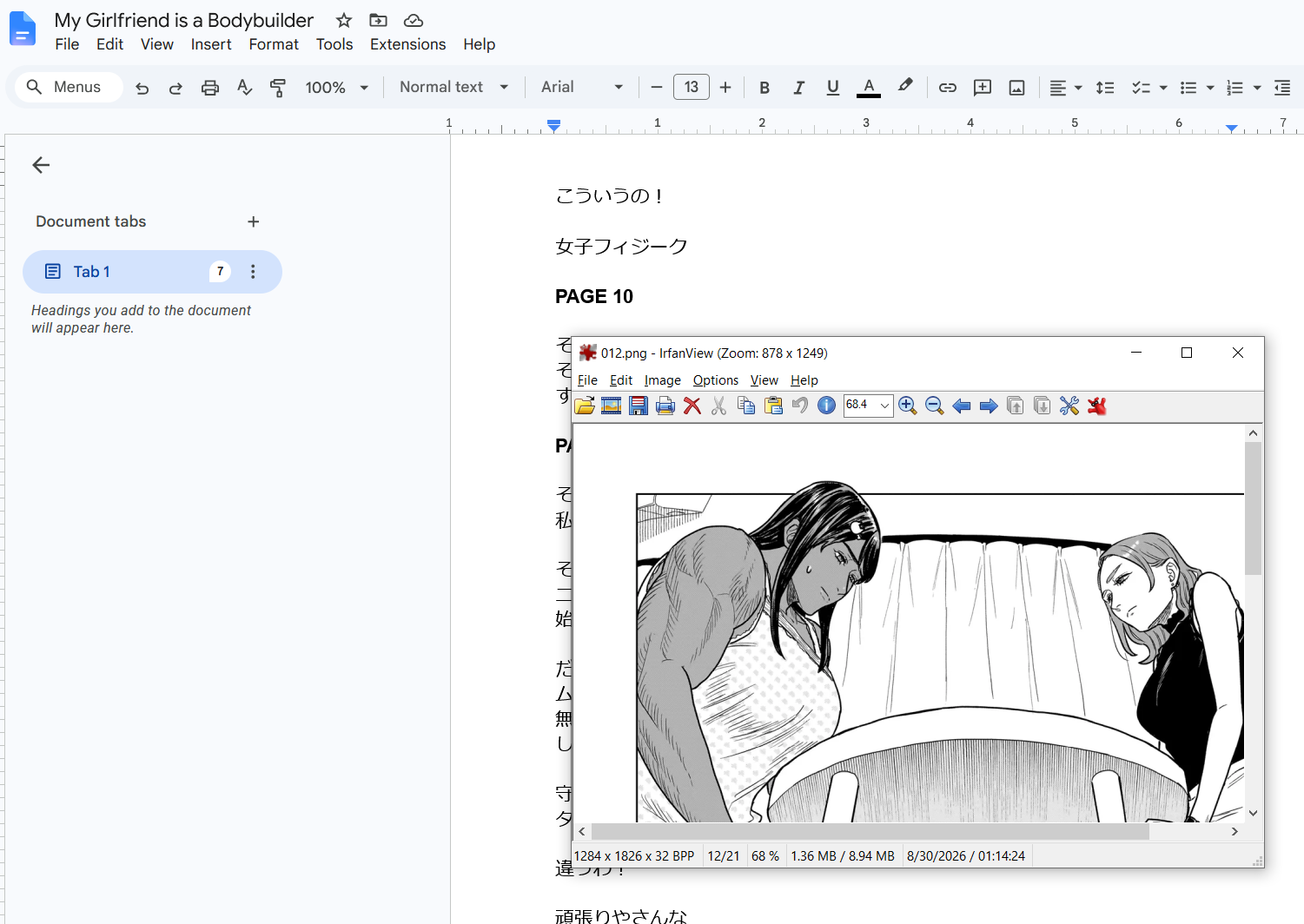Expand IrfanView zoom percentage combo box
This screenshot has width=1304, height=924.
[x=884, y=406]
